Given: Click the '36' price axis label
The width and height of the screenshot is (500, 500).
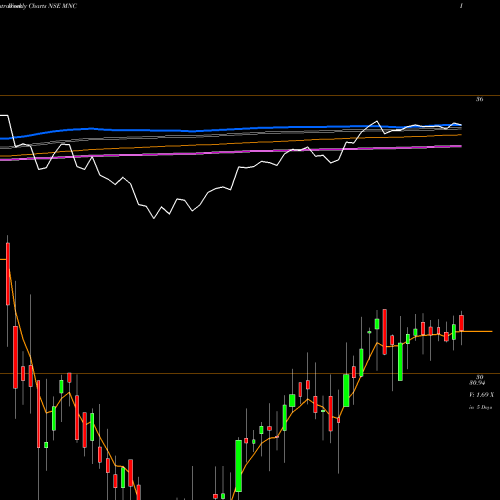Looking at the screenshot, I should point(479,99).
